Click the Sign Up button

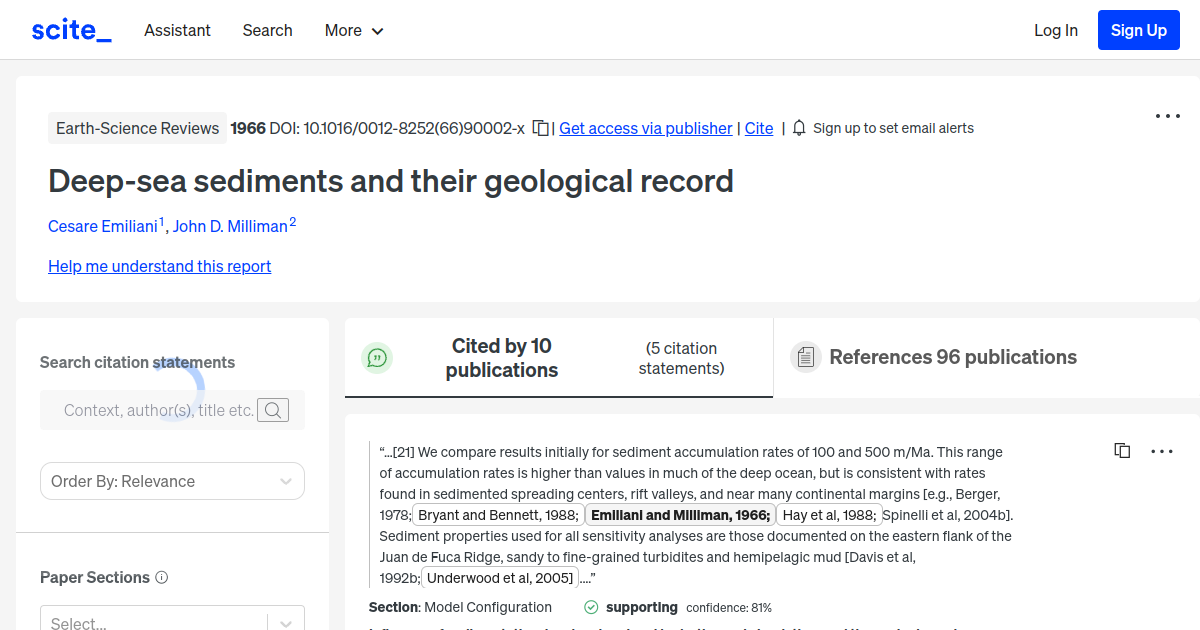click(x=1138, y=30)
